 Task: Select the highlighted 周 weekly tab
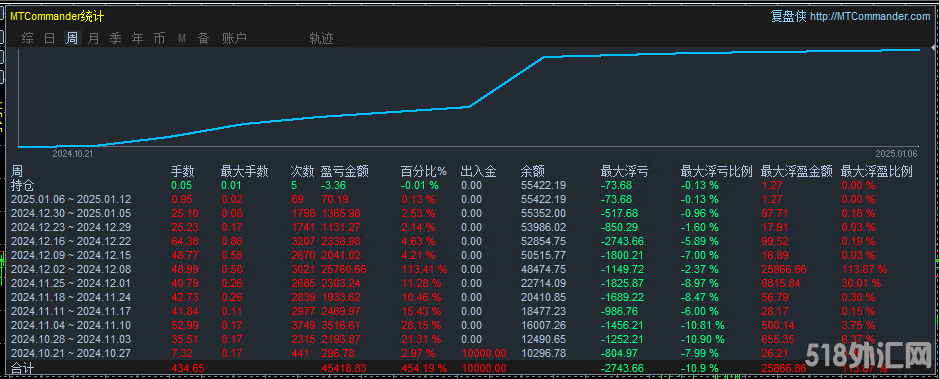point(72,38)
